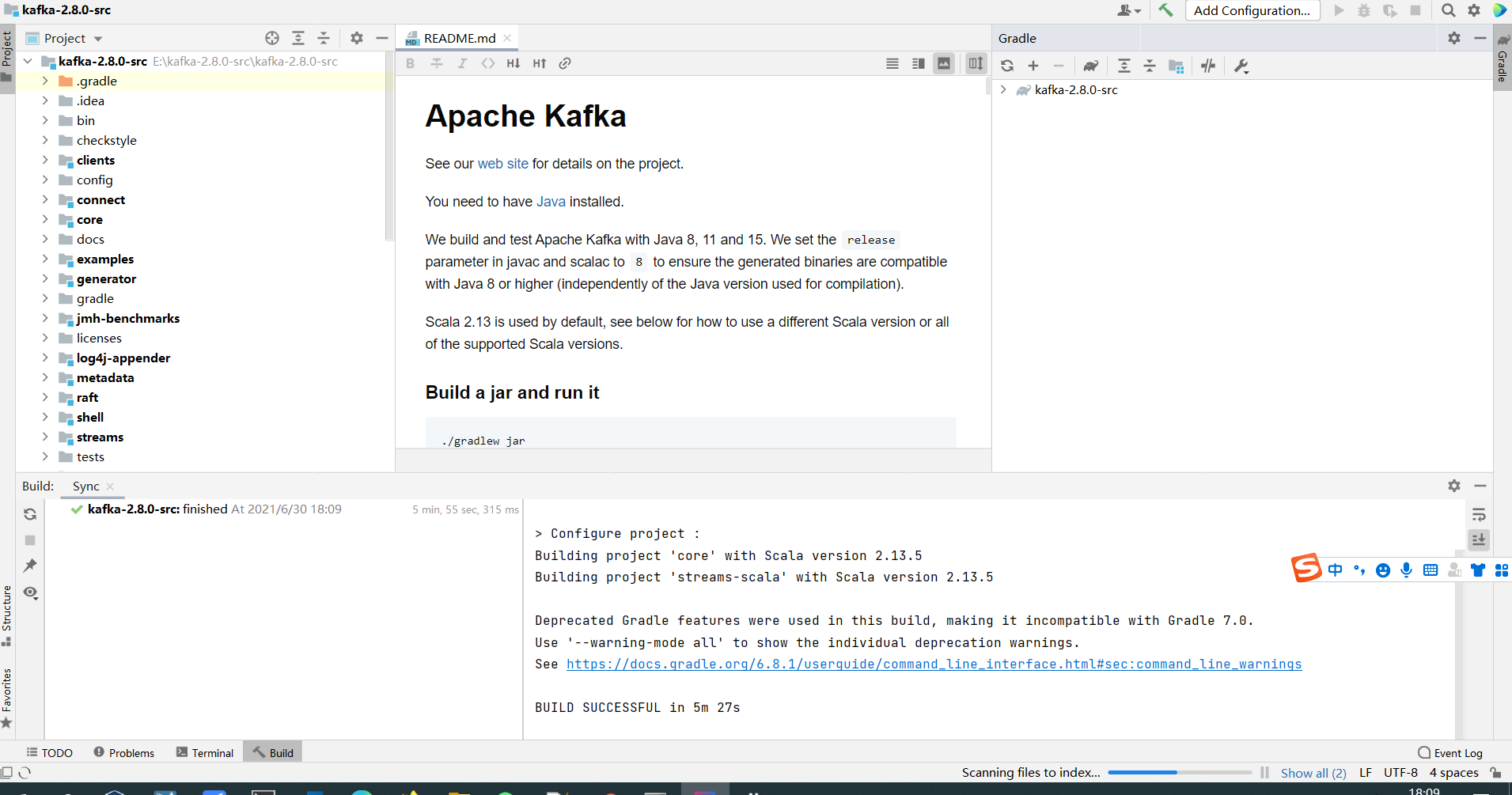Follow the Java link in README

point(551,202)
